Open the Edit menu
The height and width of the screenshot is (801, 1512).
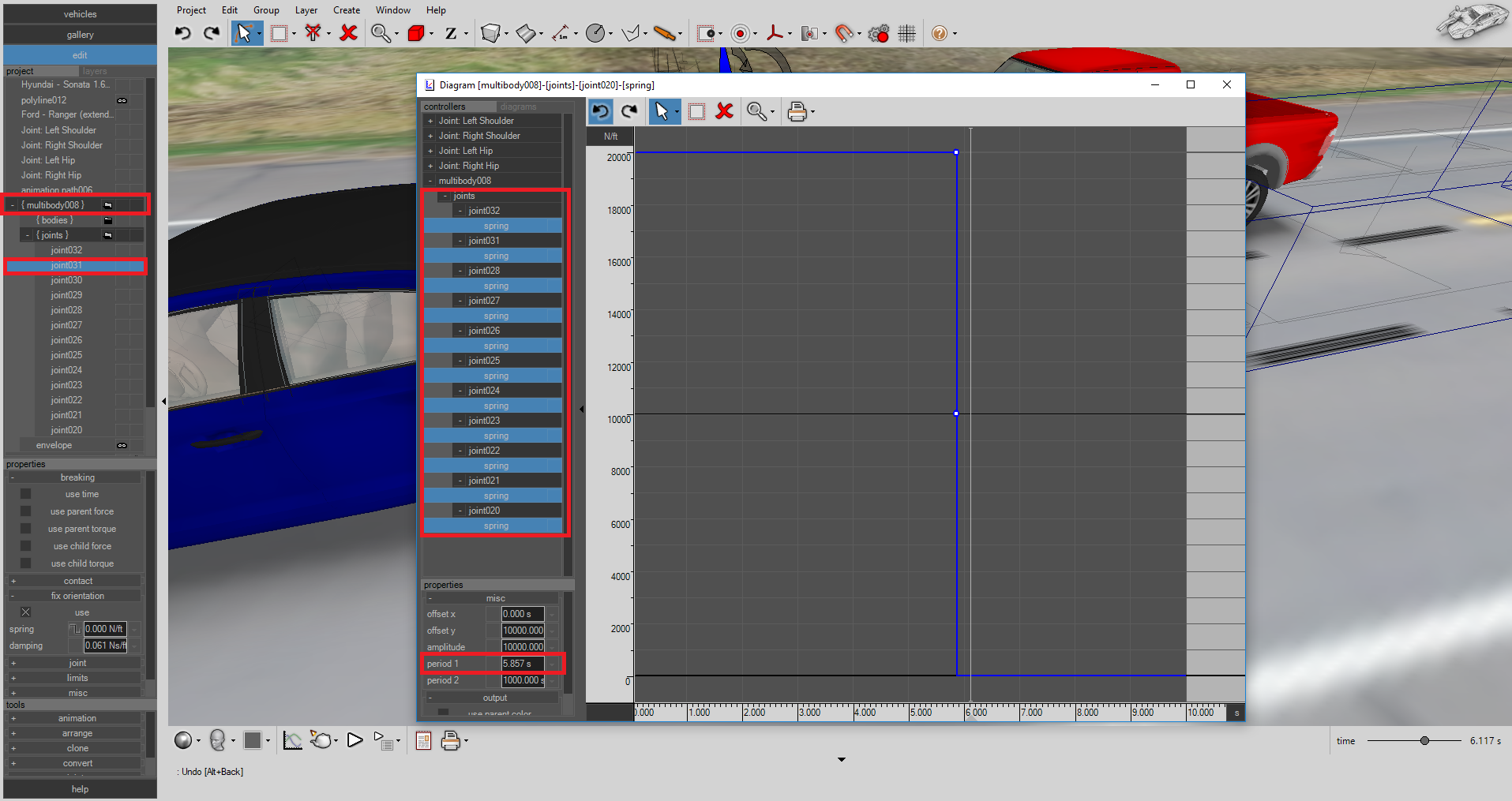click(x=230, y=10)
